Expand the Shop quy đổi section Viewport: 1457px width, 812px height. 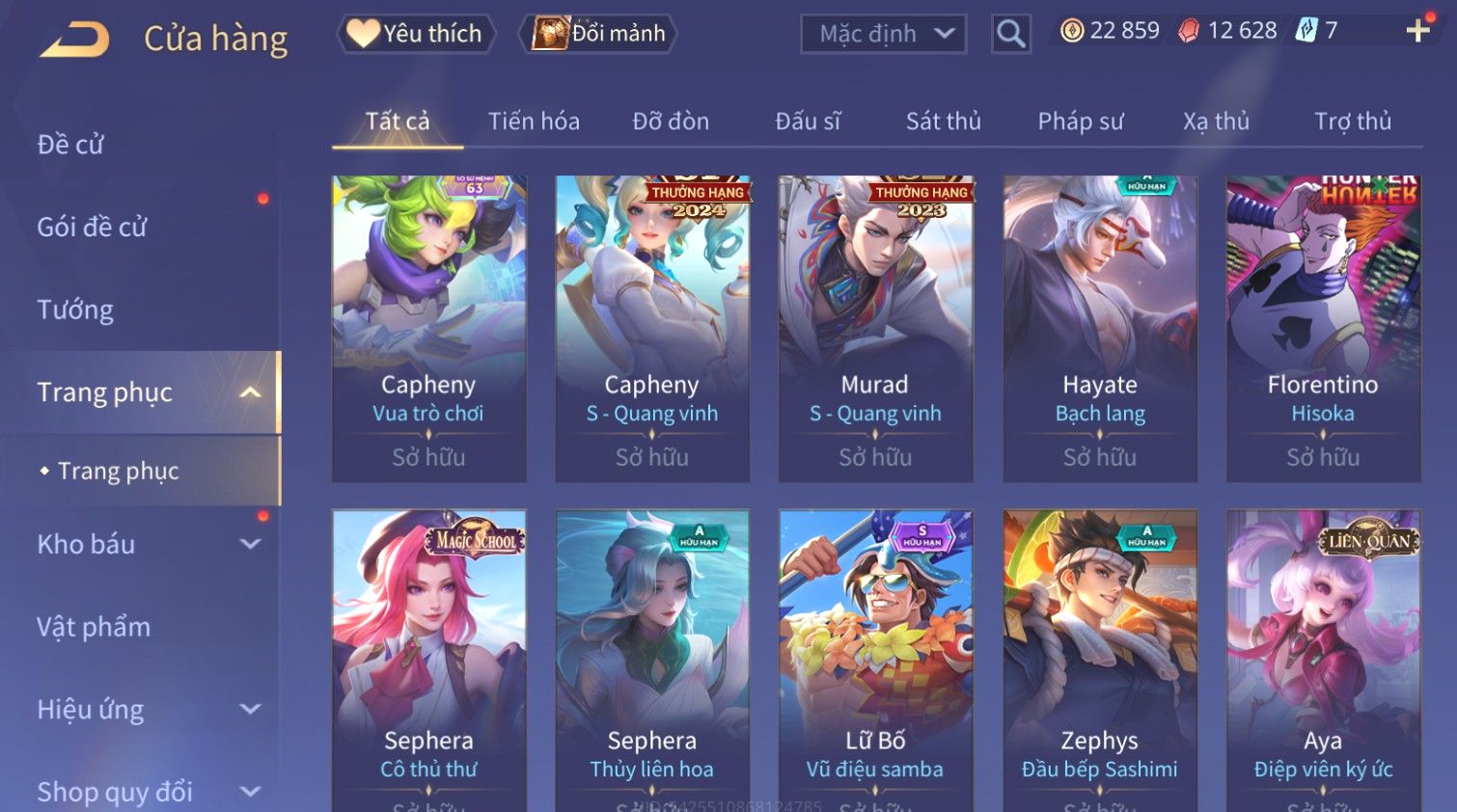click(251, 792)
